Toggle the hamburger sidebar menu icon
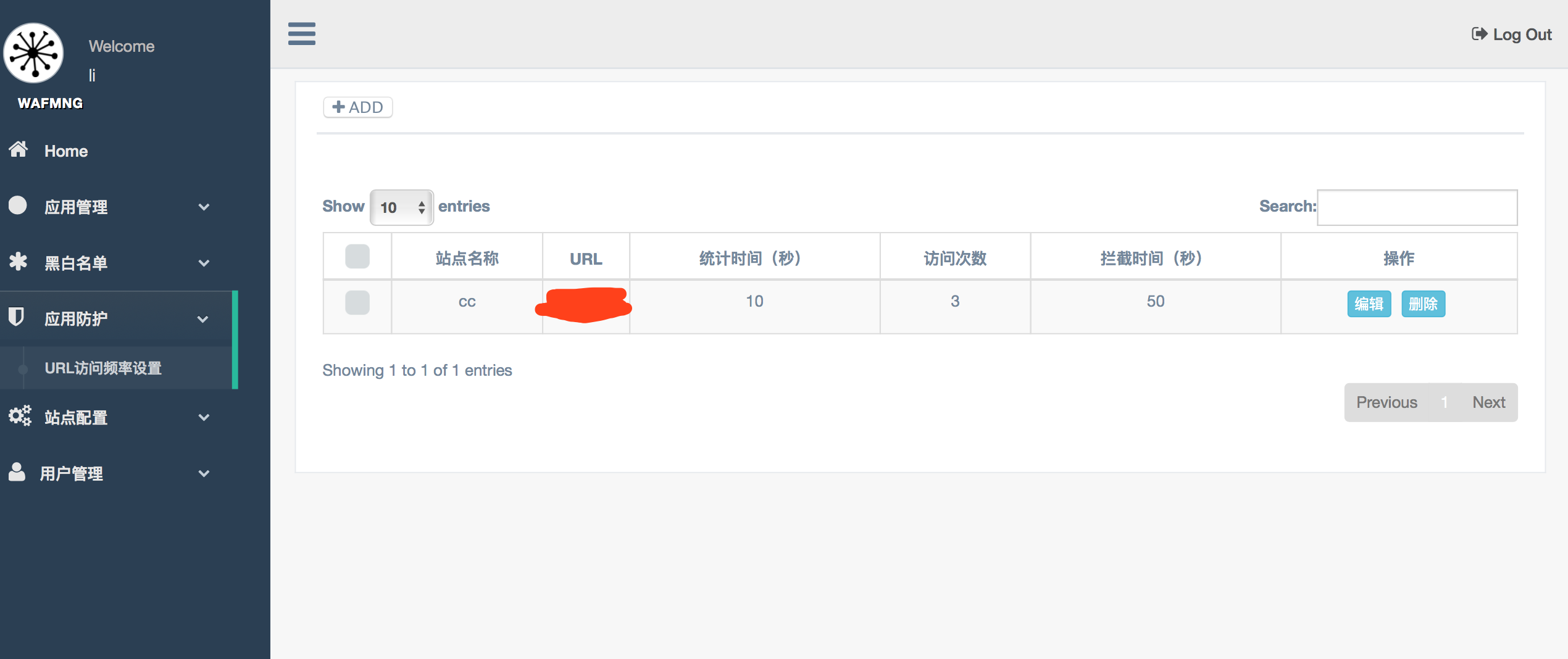This screenshot has height=659, width=1568. [301, 34]
